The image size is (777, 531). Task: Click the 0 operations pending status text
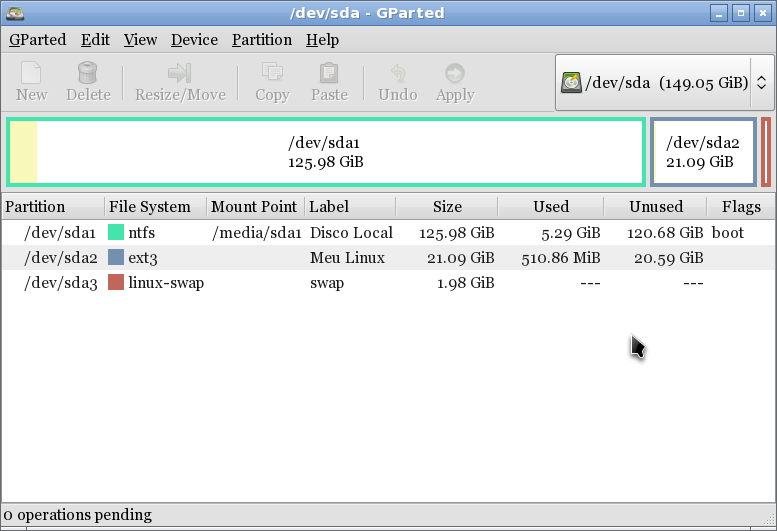point(78,515)
